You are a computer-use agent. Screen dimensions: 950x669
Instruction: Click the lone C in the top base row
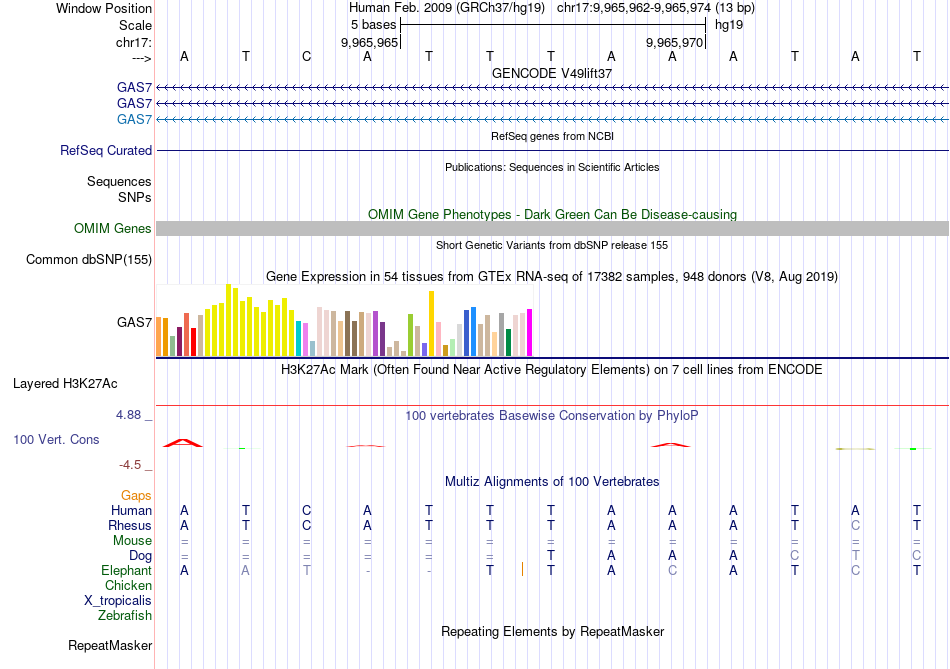coord(307,56)
